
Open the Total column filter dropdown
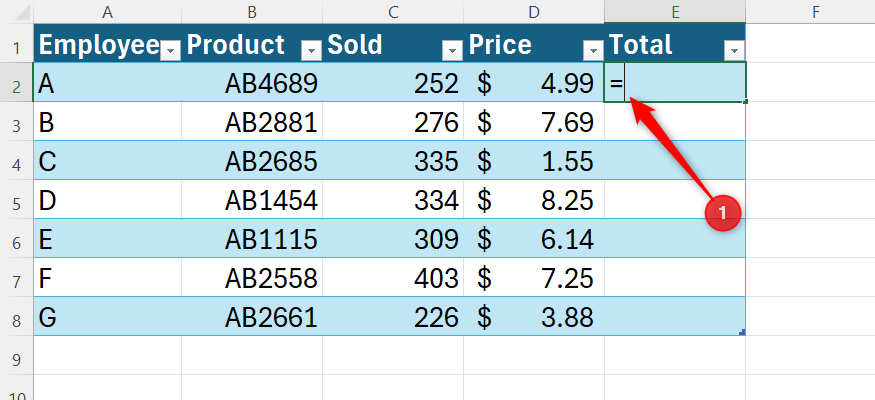coord(734,51)
